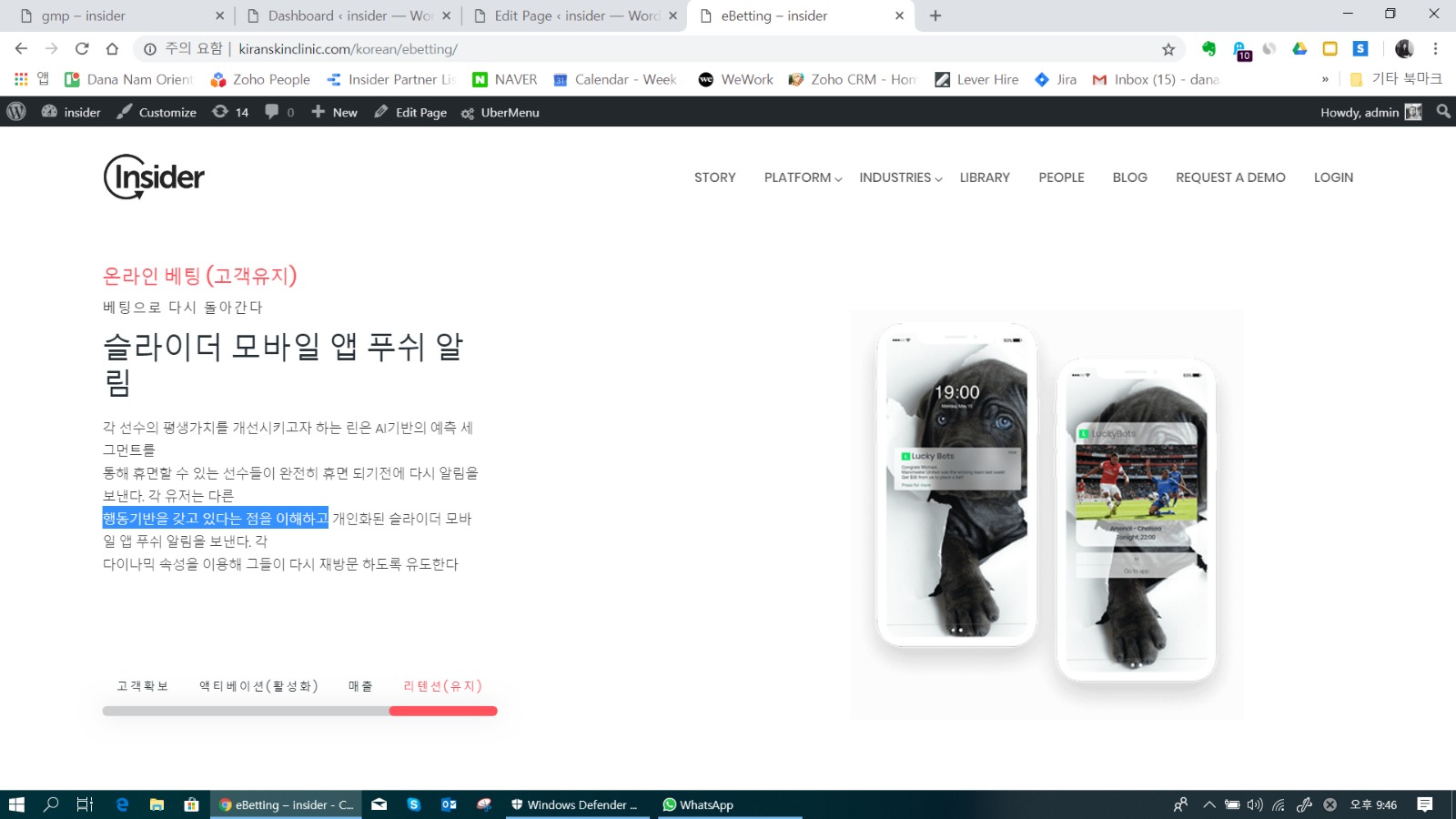Click the Evernote extension icon
Image resolution: width=1456 pixels, height=819 pixels.
[1208, 49]
